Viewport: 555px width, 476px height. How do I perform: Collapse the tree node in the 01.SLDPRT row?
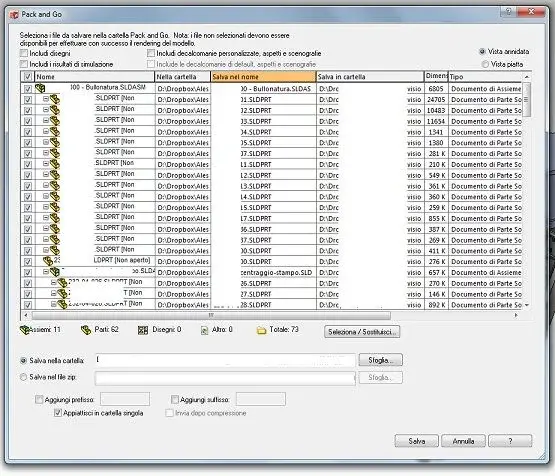point(46,99)
